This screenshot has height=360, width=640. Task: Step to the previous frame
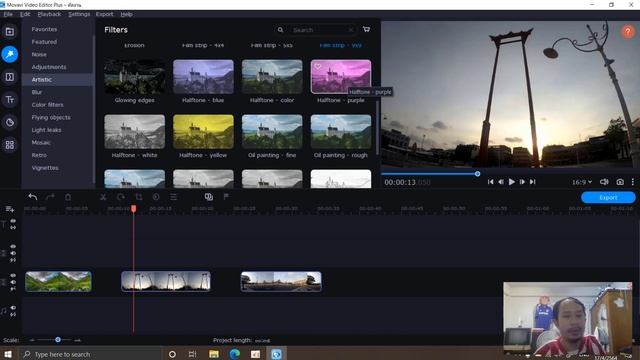501,182
